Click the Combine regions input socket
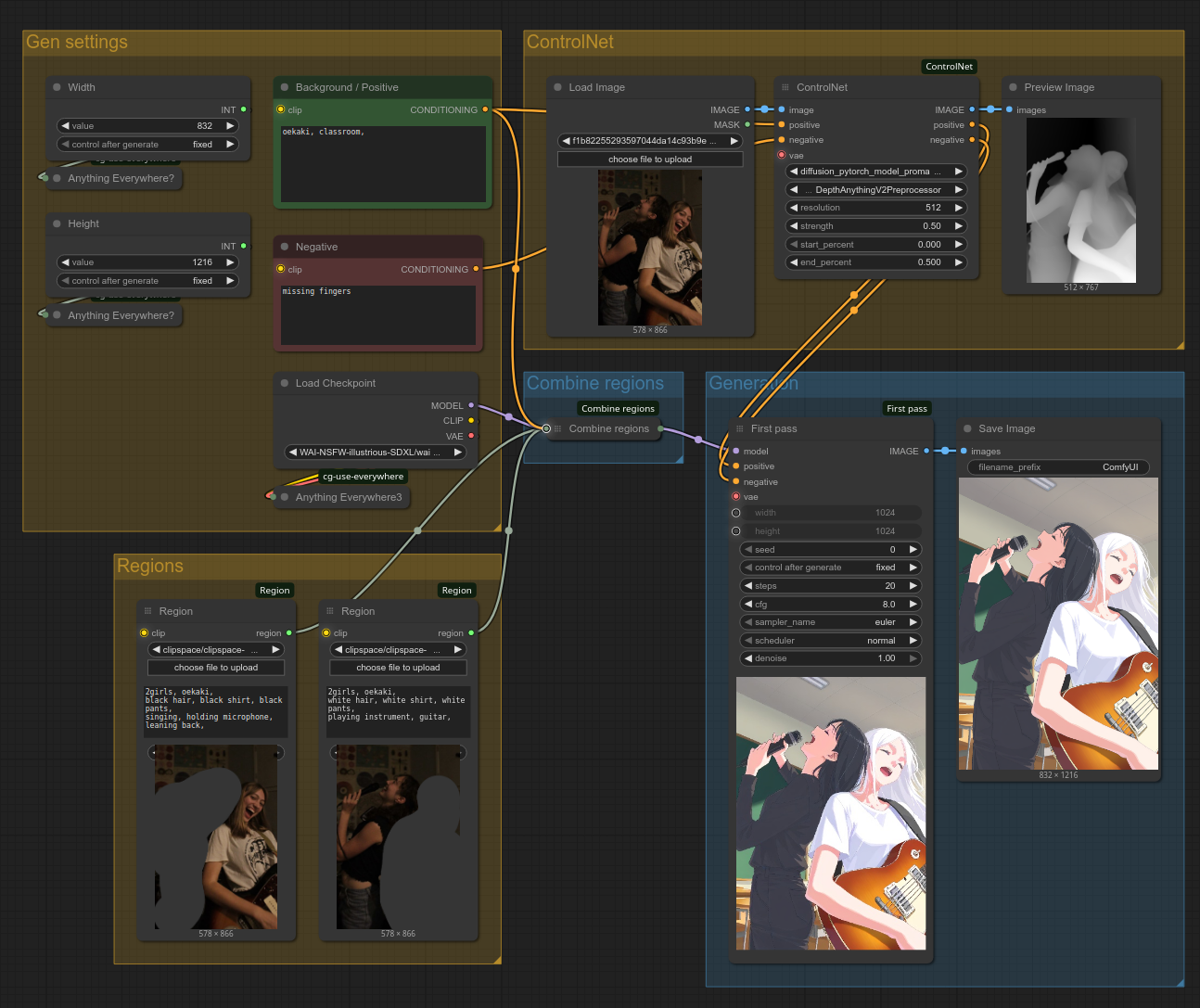Image resolution: width=1200 pixels, height=1008 pixels. click(x=546, y=428)
